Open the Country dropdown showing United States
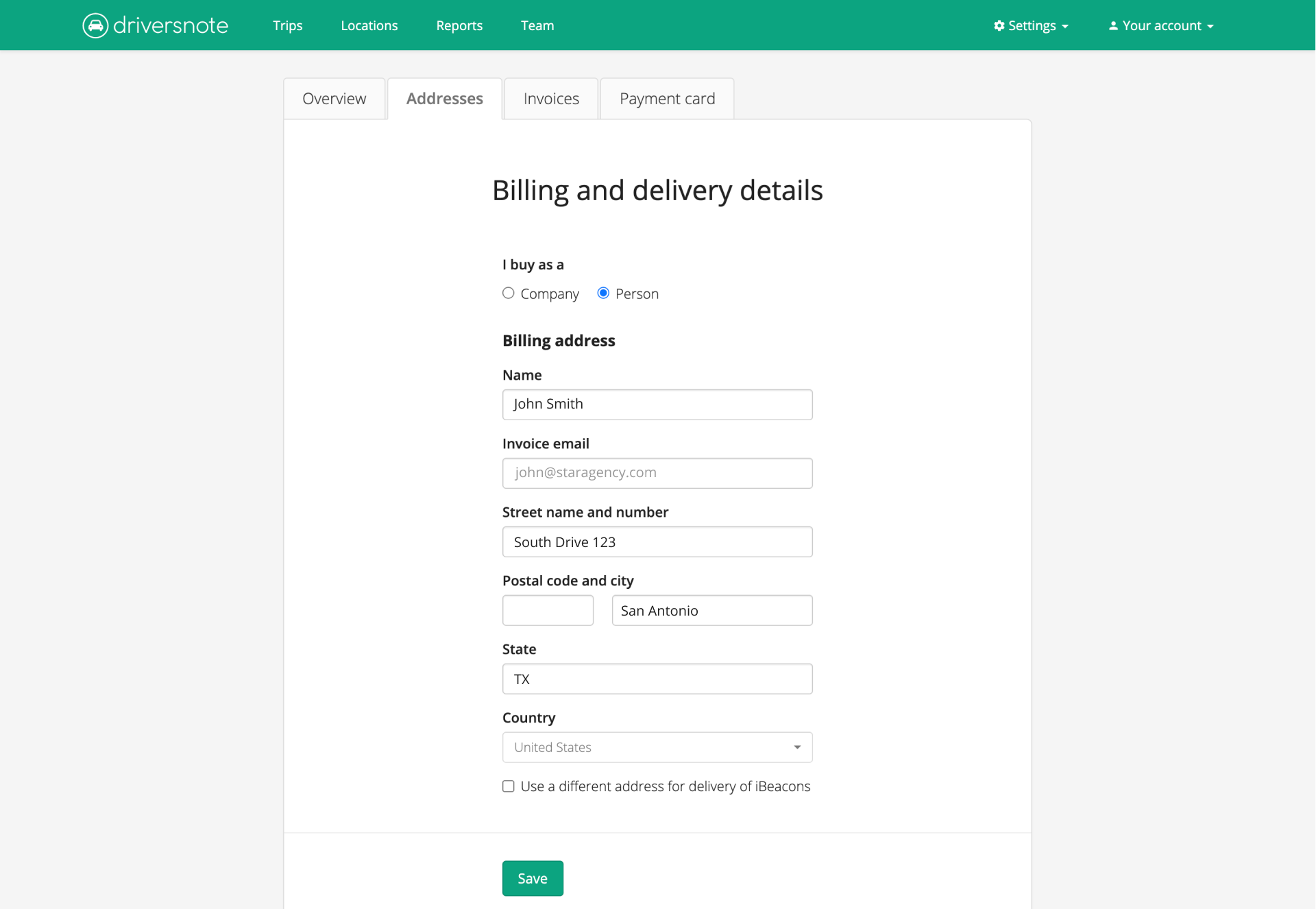The height and width of the screenshot is (909, 1316). [x=657, y=747]
